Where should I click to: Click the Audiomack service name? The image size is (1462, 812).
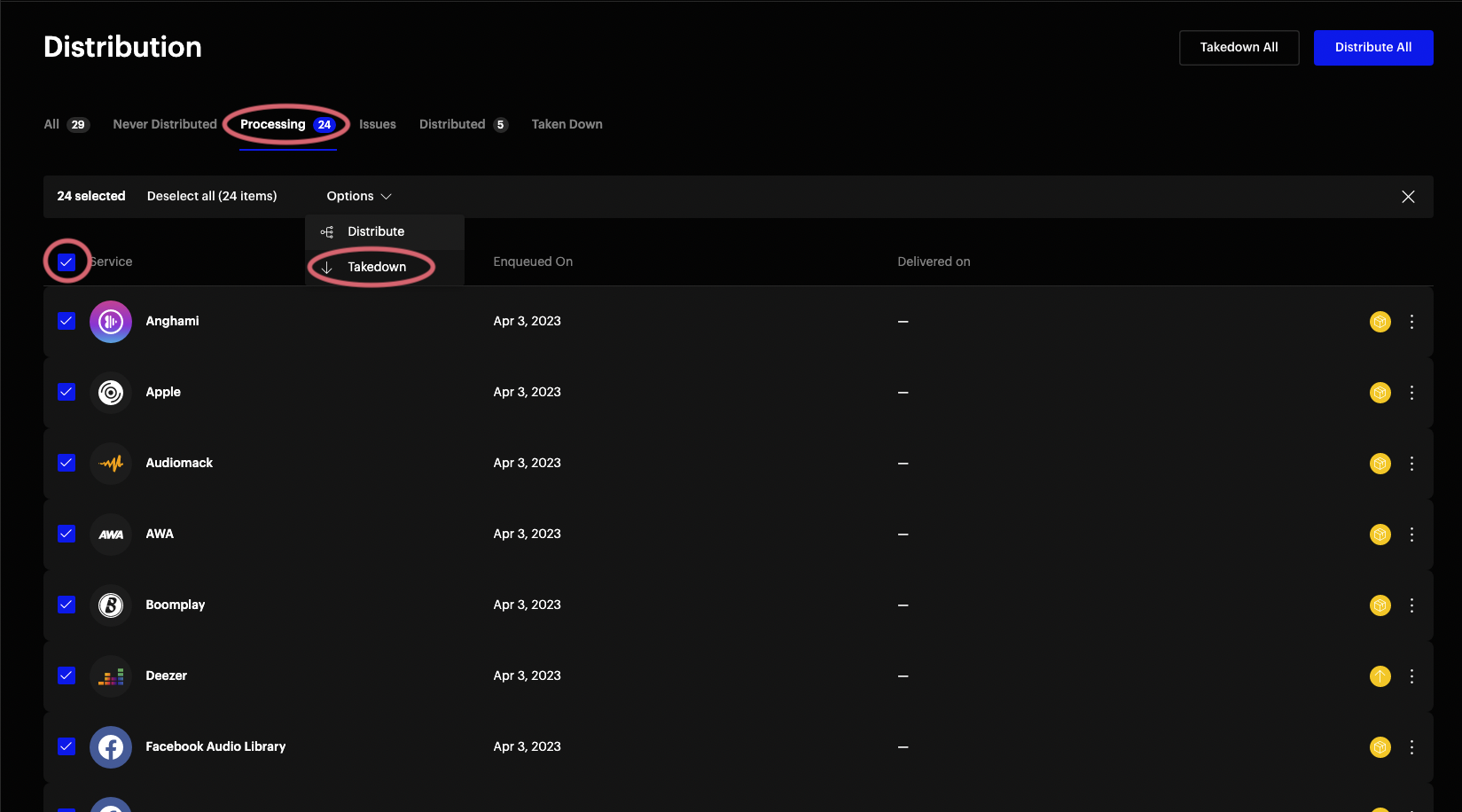(179, 463)
